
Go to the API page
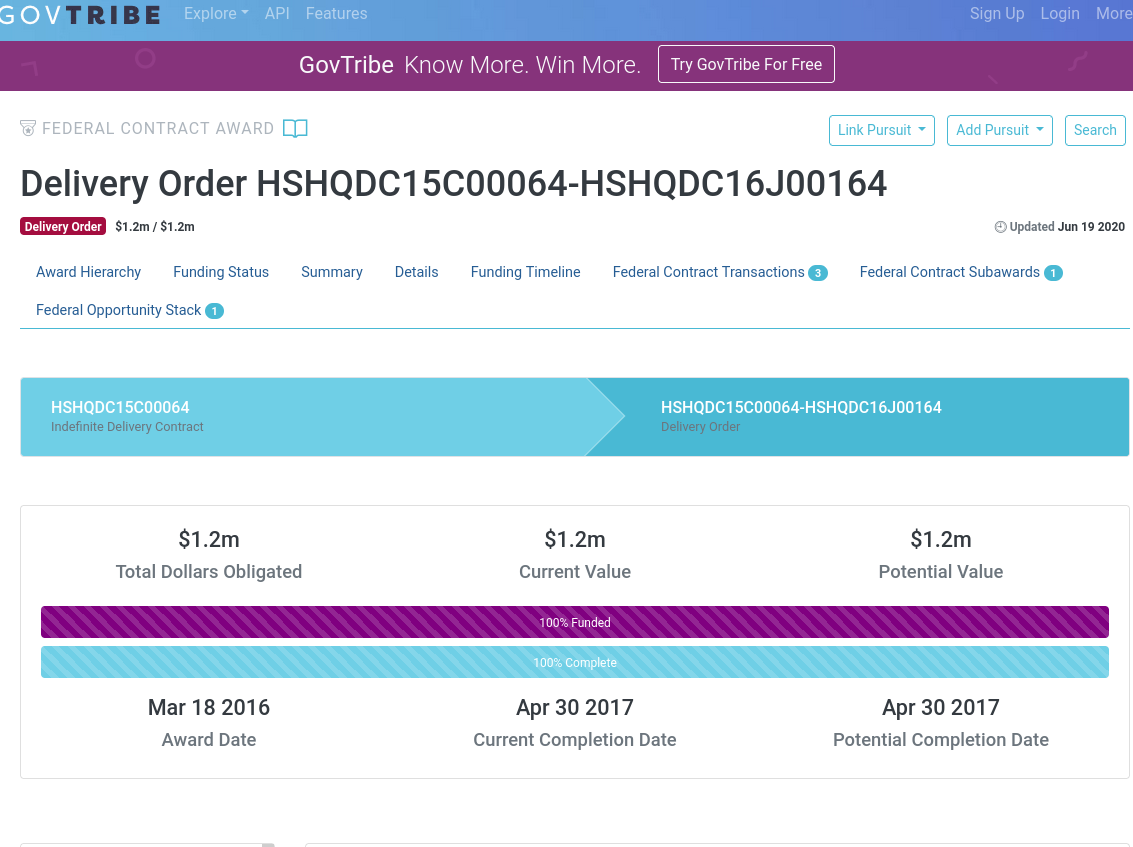277,14
